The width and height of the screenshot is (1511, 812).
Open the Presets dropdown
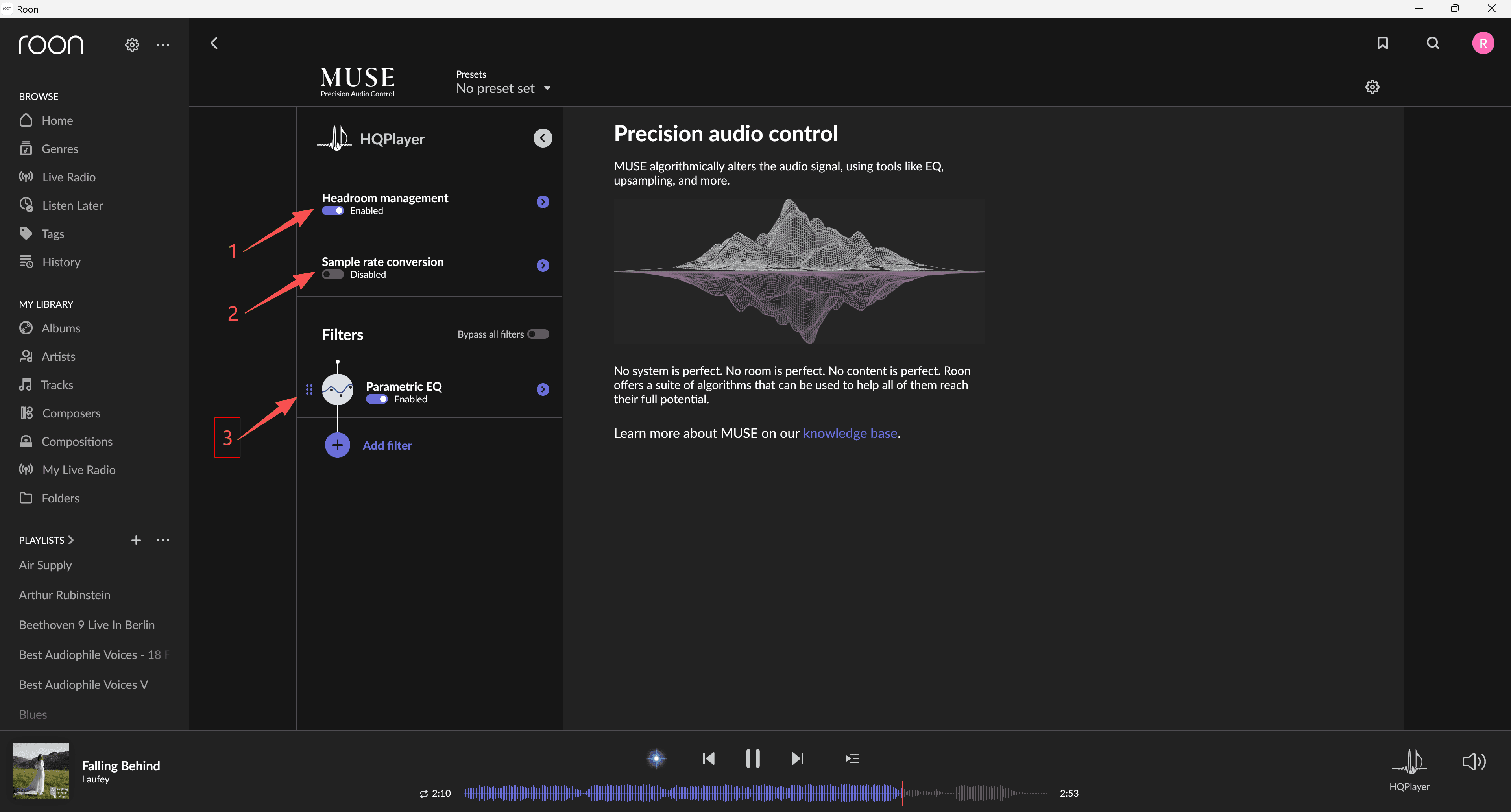click(x=504, y=89)
